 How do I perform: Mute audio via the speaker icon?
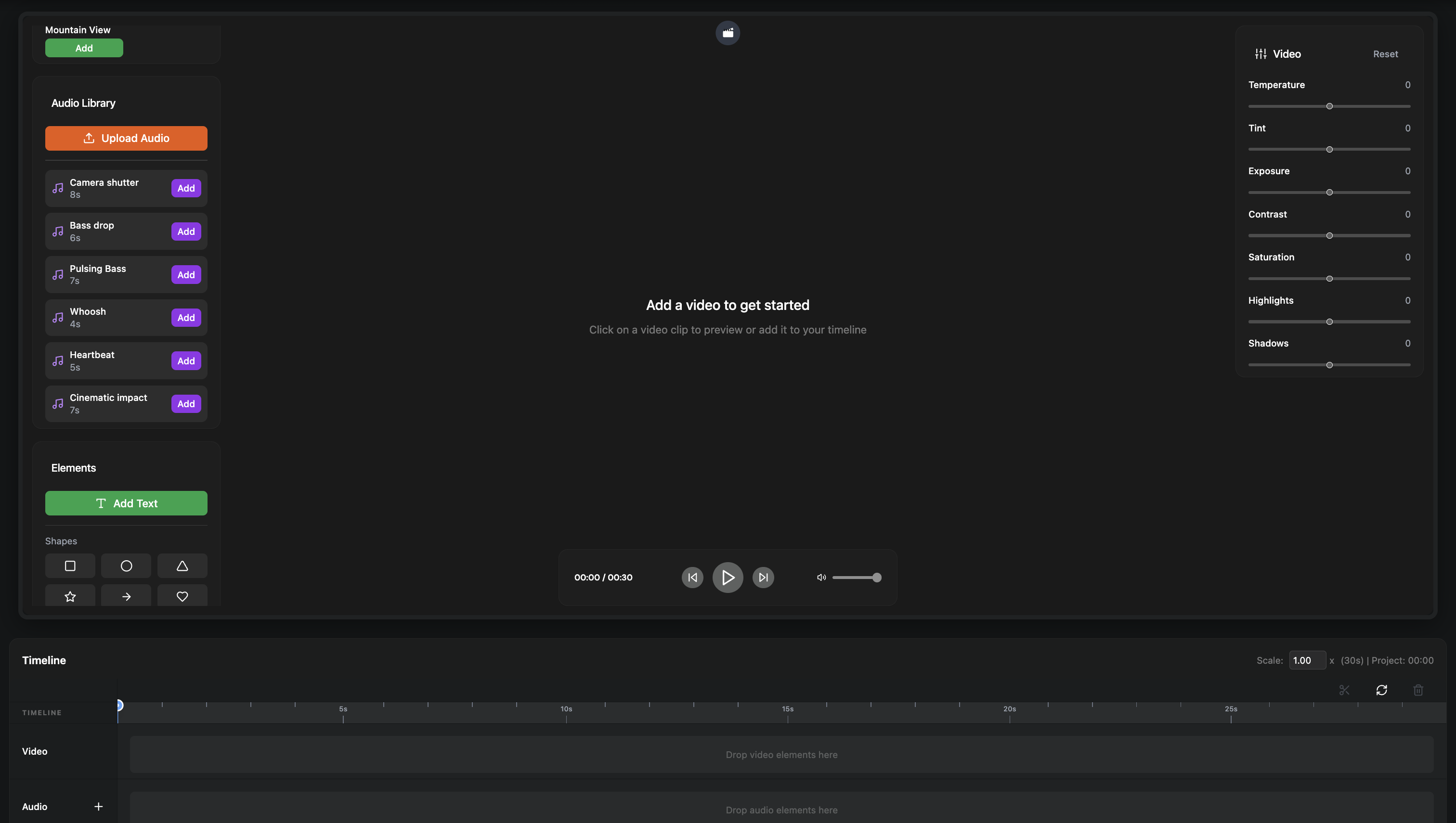821,578
